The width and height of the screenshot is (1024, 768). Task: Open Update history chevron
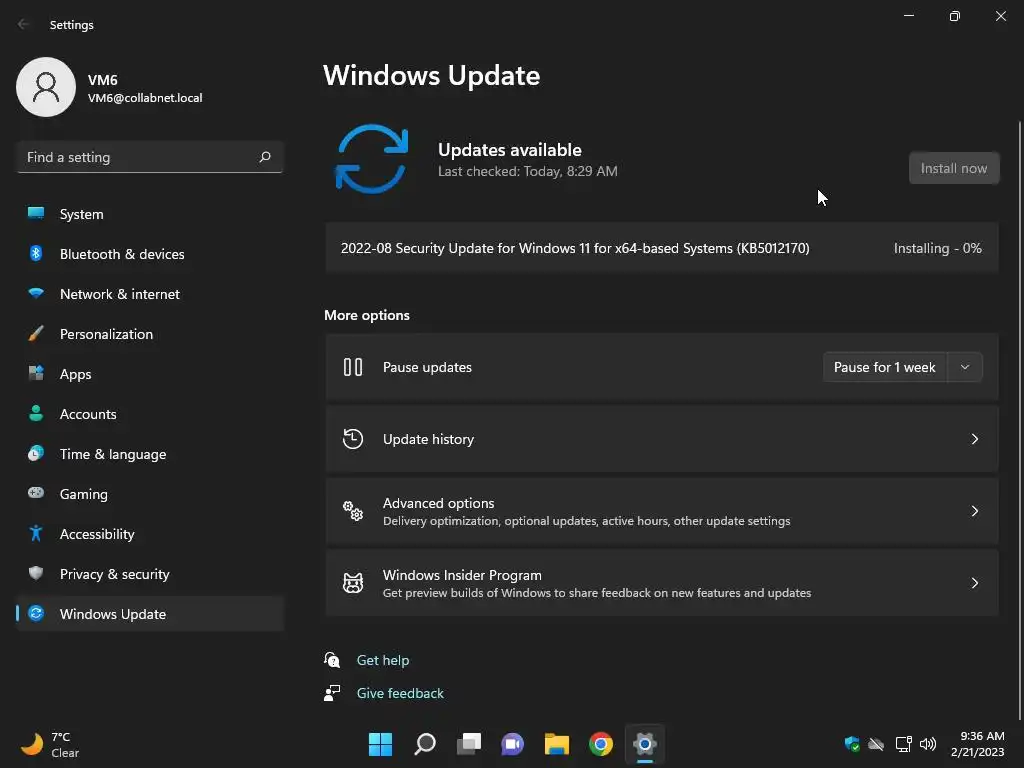974,439
